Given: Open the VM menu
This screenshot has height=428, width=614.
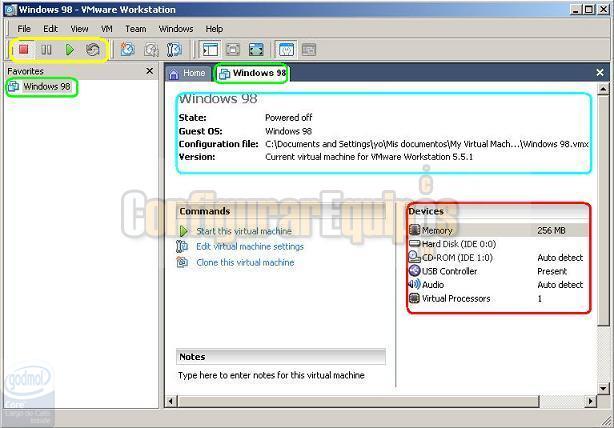Looking at the screenshot, I should (107, 29).
